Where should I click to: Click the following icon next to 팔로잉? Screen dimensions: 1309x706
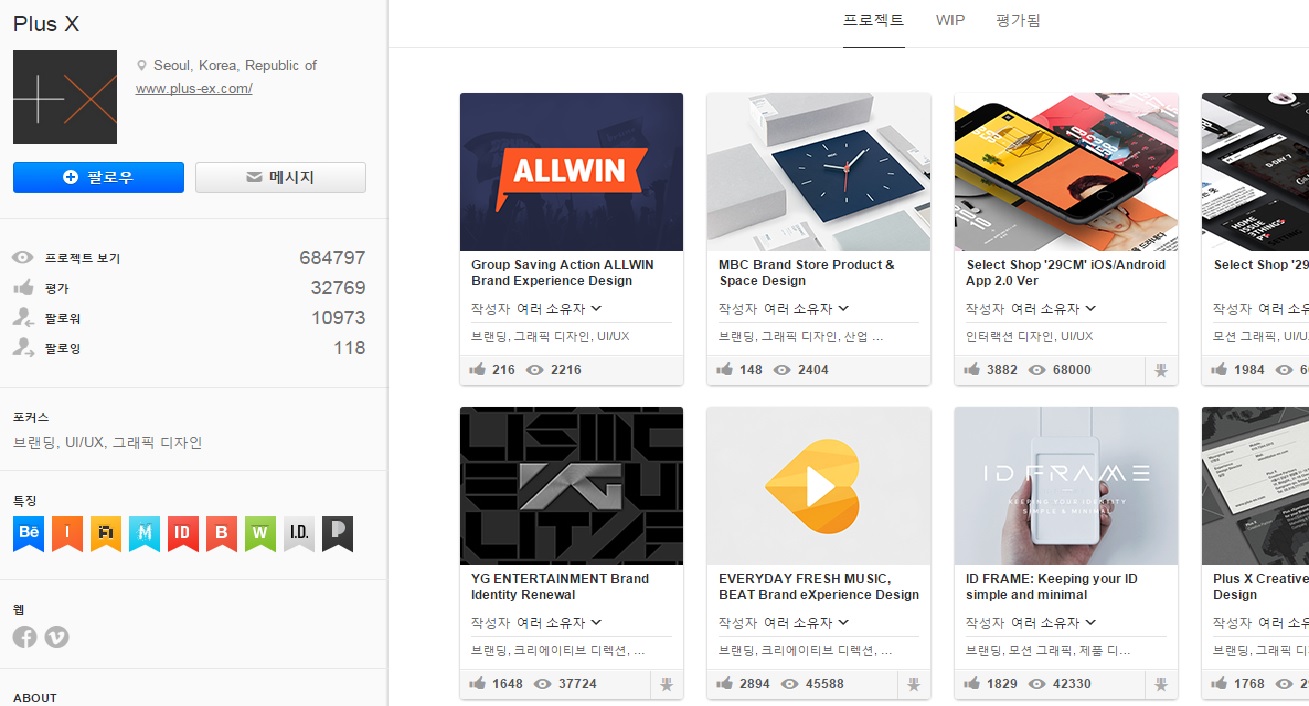(23, 347)
